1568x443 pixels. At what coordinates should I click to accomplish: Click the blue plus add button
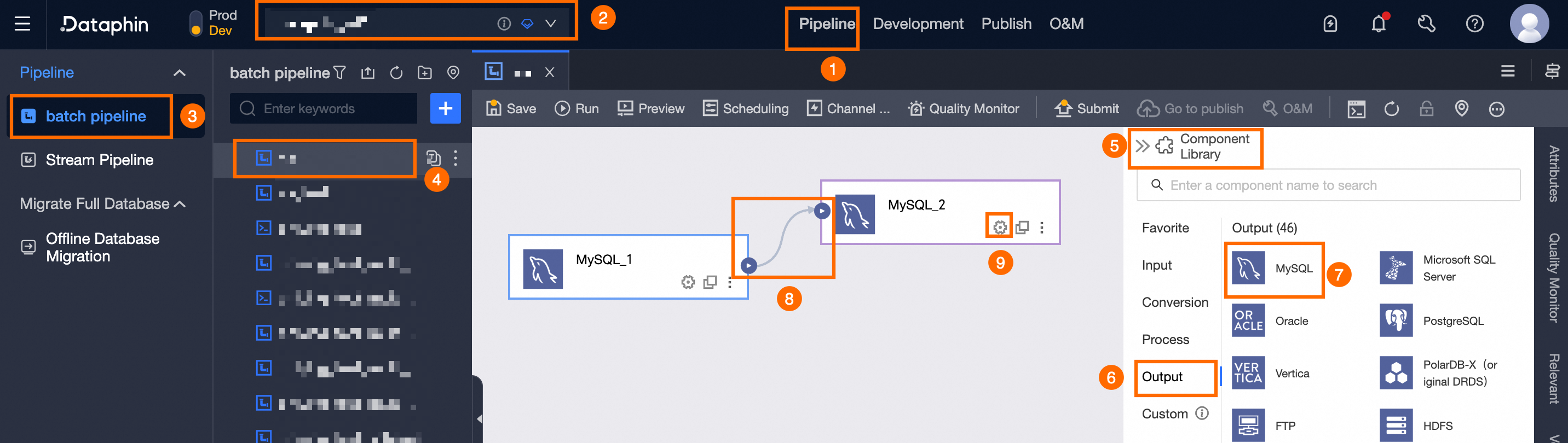click(446, 108)
